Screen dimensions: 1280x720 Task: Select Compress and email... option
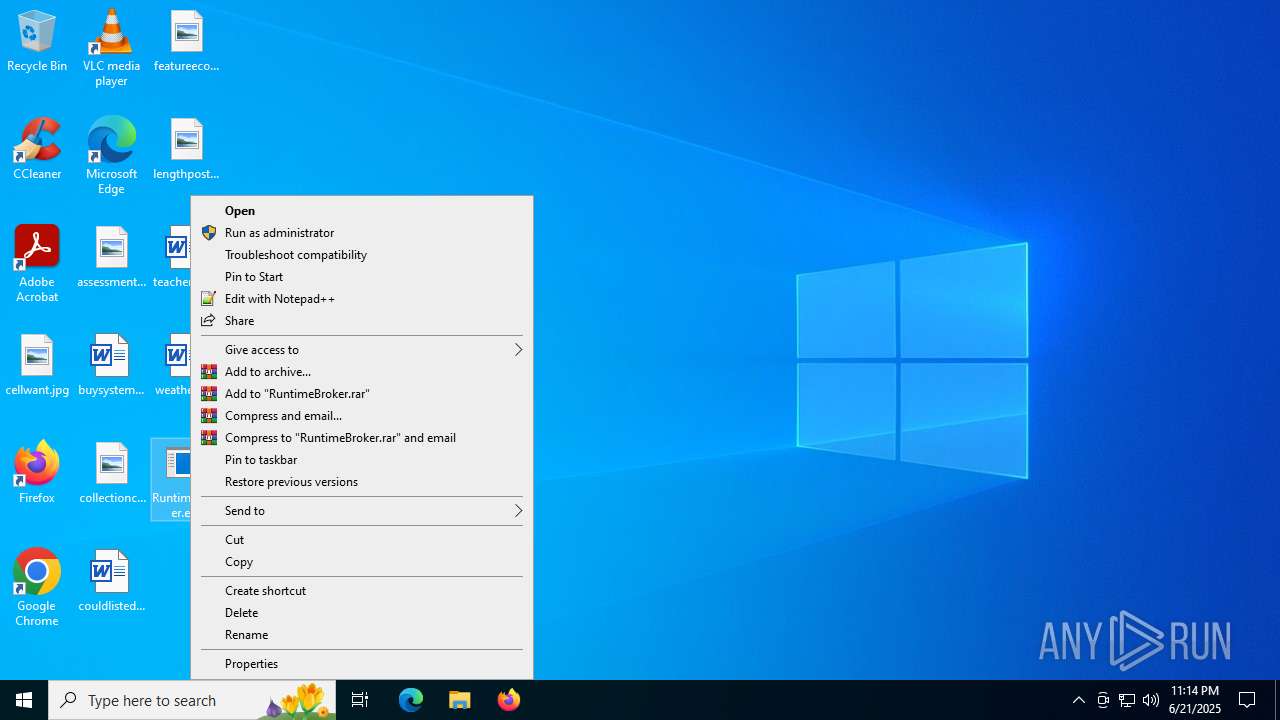[x=362, y=416]
